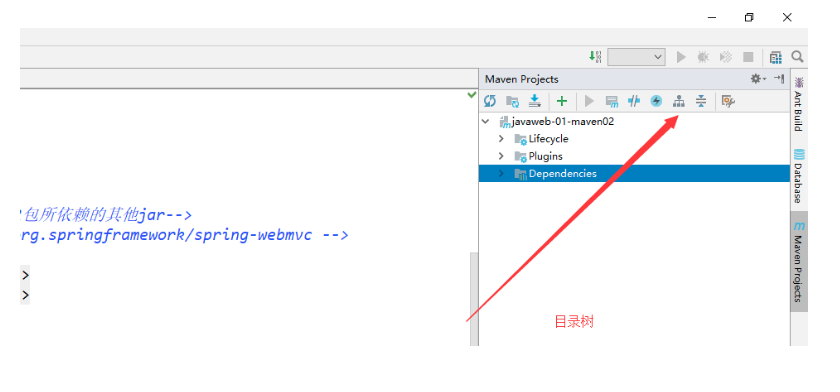Collapse all nodes in Maven tree
This screenshot has height=392, width=840.
click(701, 101)
